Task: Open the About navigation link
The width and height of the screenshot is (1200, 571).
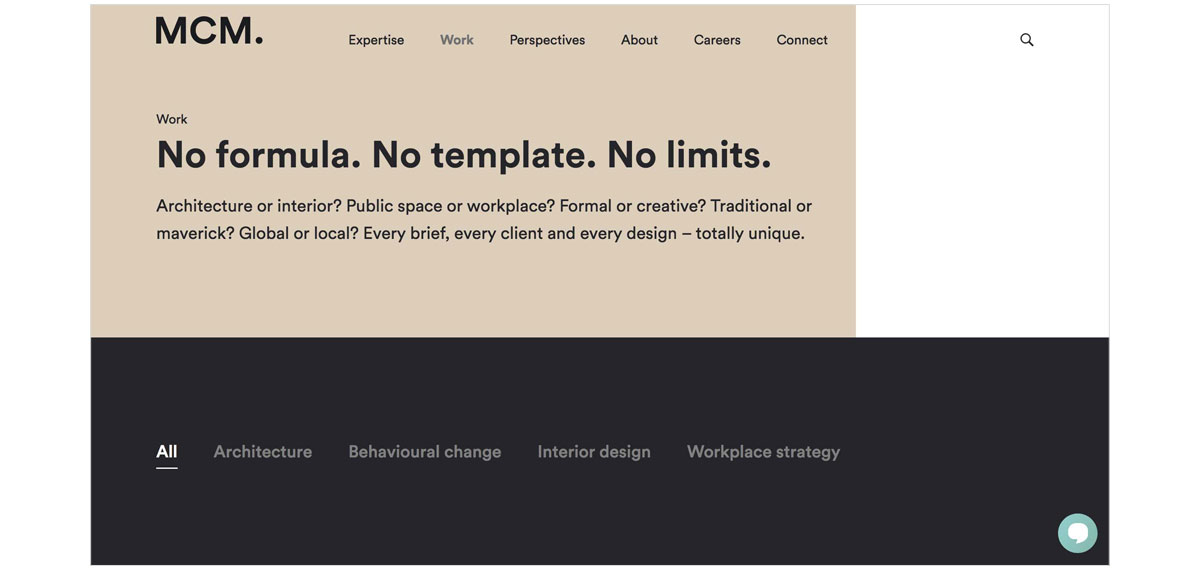Action: click(639, 40)
